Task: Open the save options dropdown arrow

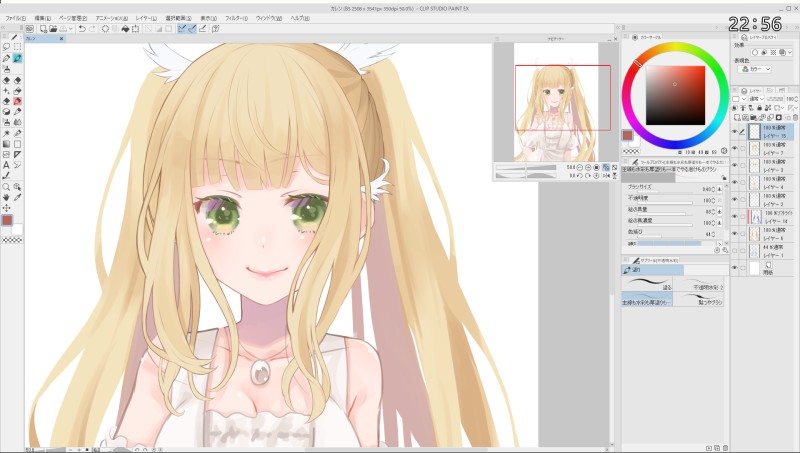Action: click(71, 29)
